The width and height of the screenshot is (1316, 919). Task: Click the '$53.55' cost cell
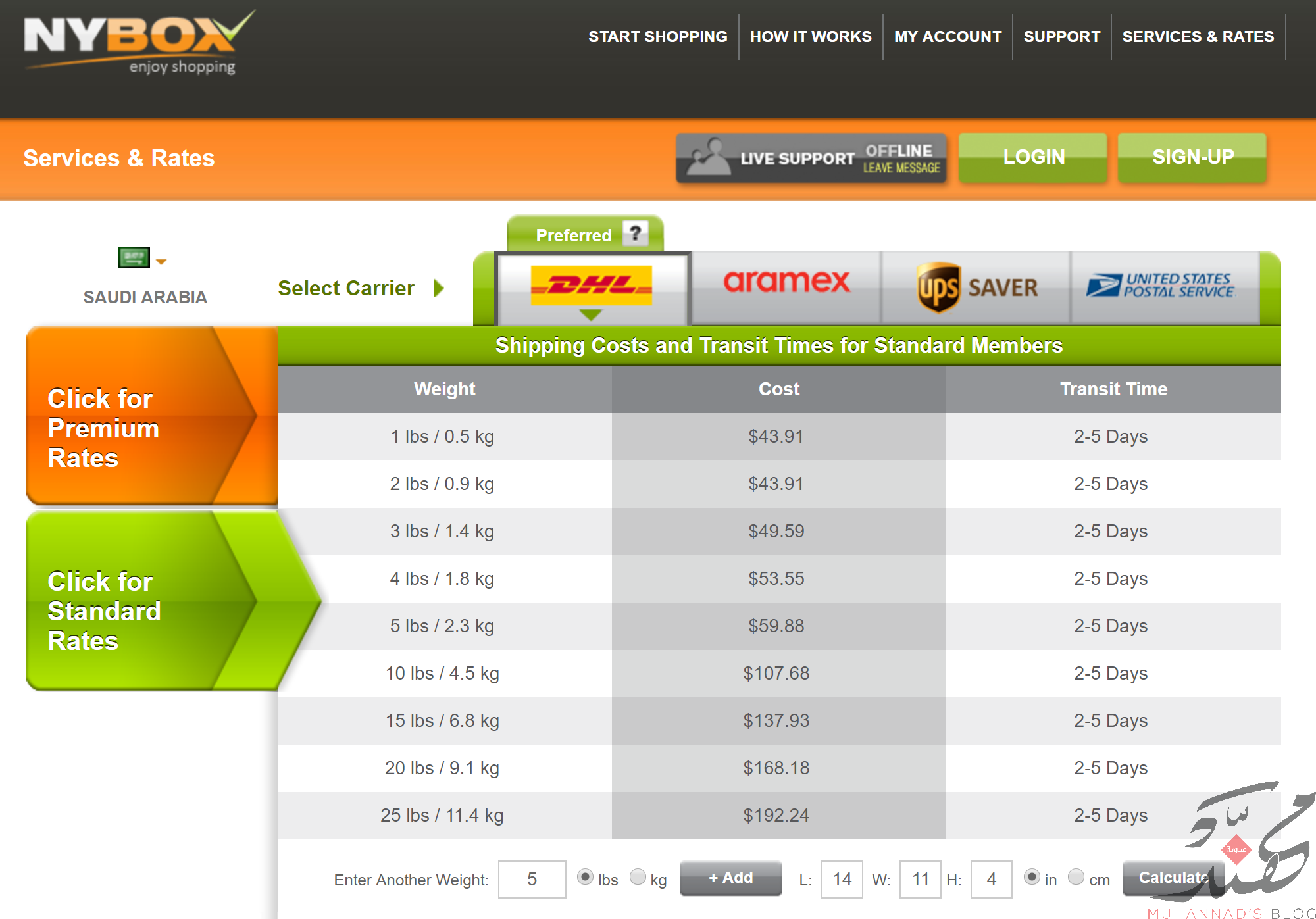pyautogui.click(x=779, y=579)
